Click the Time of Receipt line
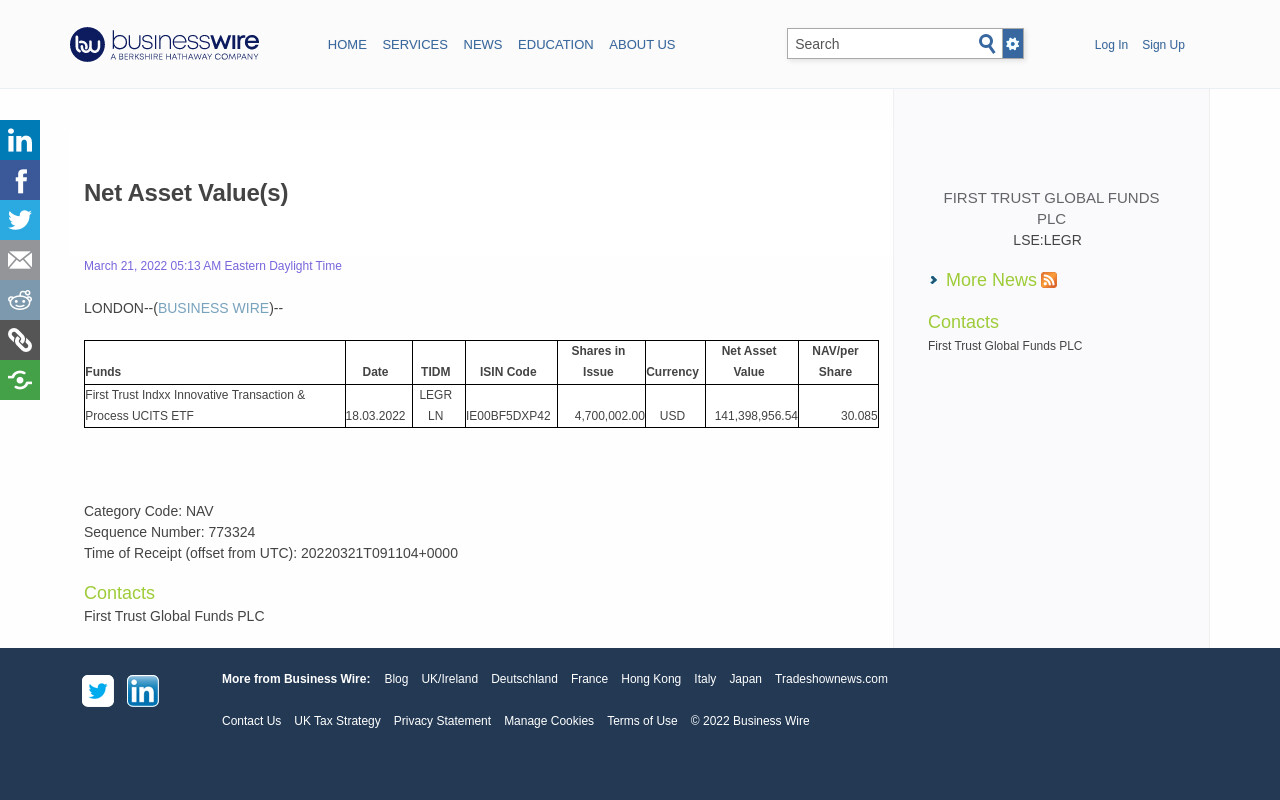 click(271, 553)
